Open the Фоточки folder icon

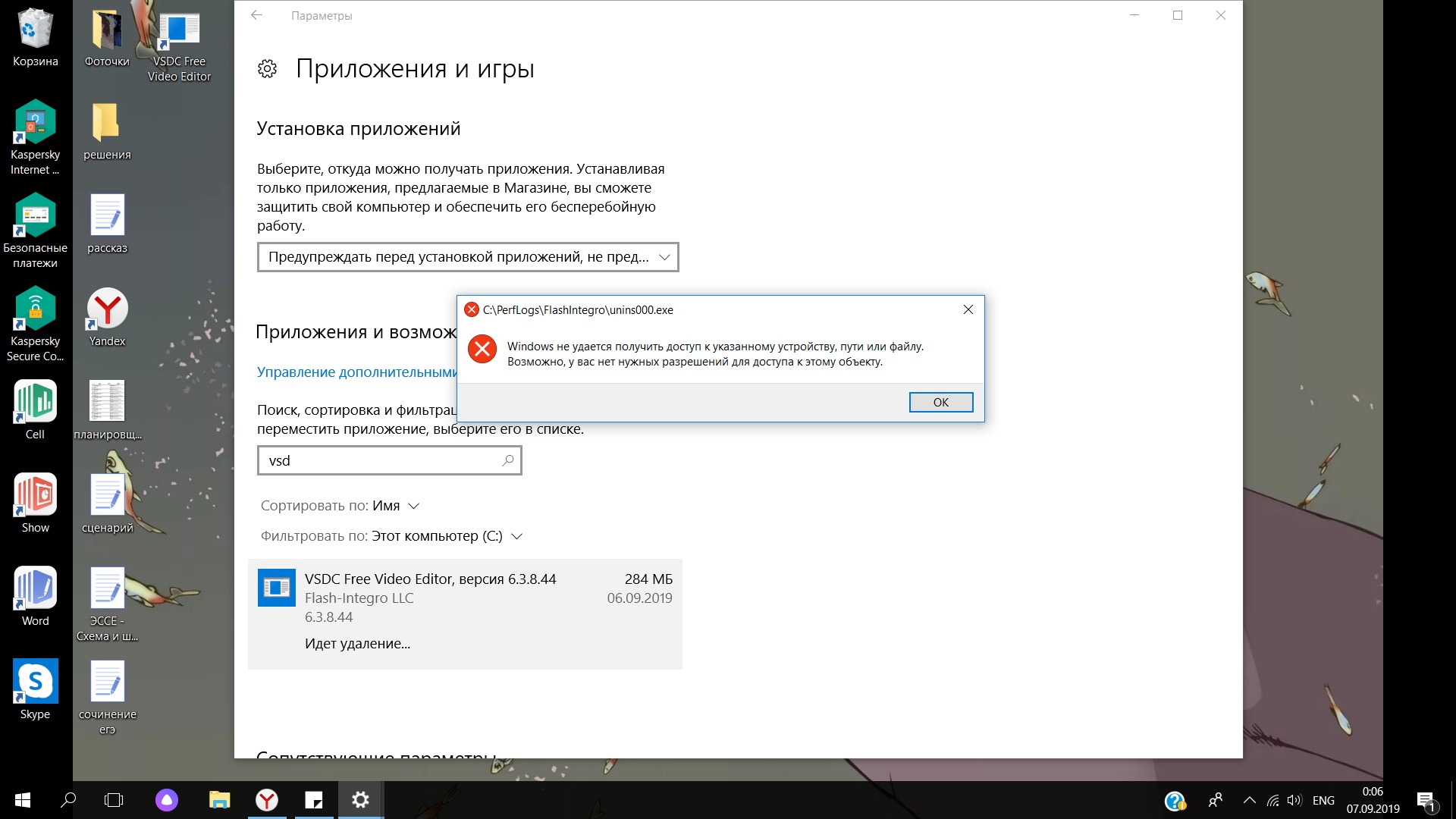pos(107,38)
